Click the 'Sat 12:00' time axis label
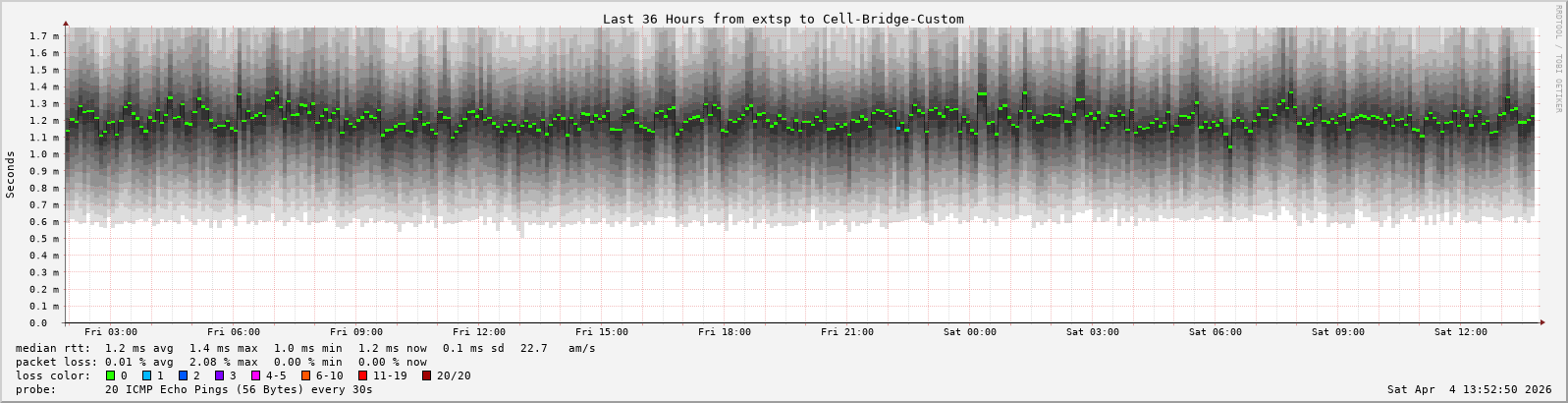1568x403 pixels. [1461, 332]
